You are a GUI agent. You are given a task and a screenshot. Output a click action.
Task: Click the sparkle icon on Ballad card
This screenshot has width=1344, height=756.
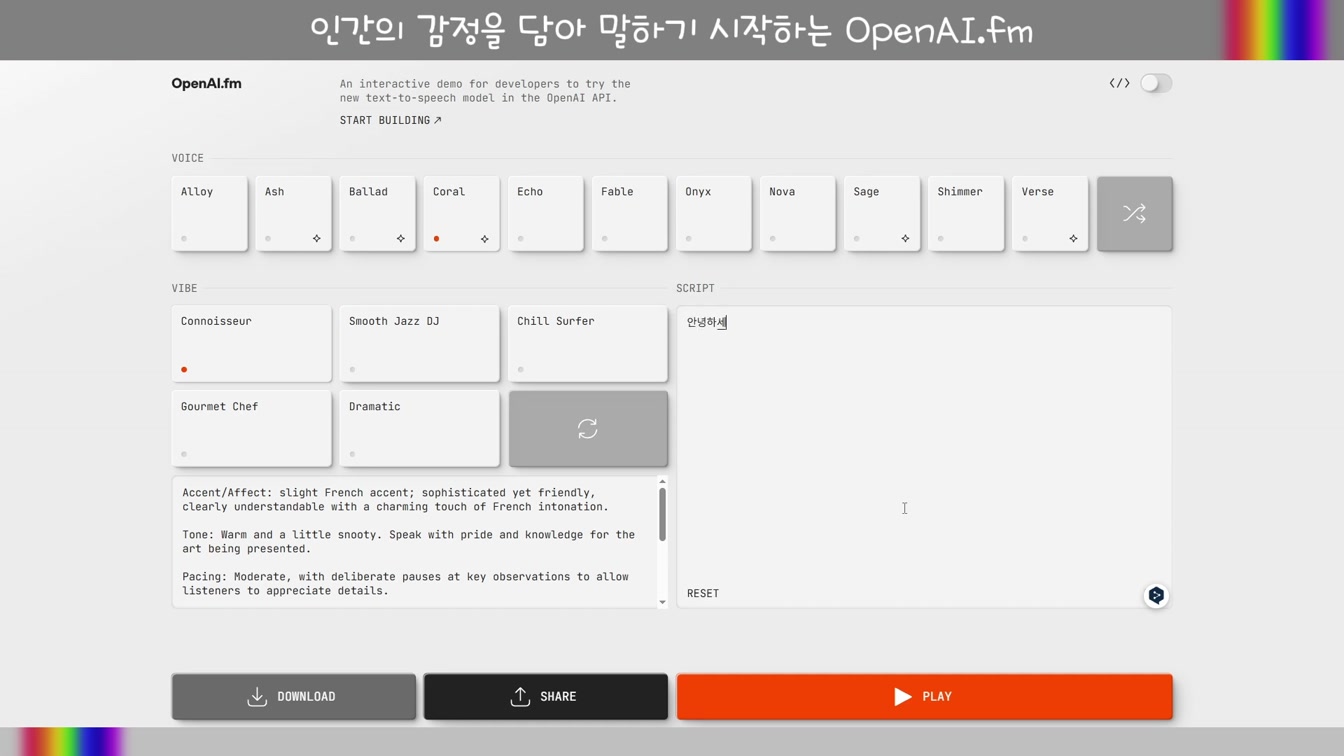click(x=401, y=238)
